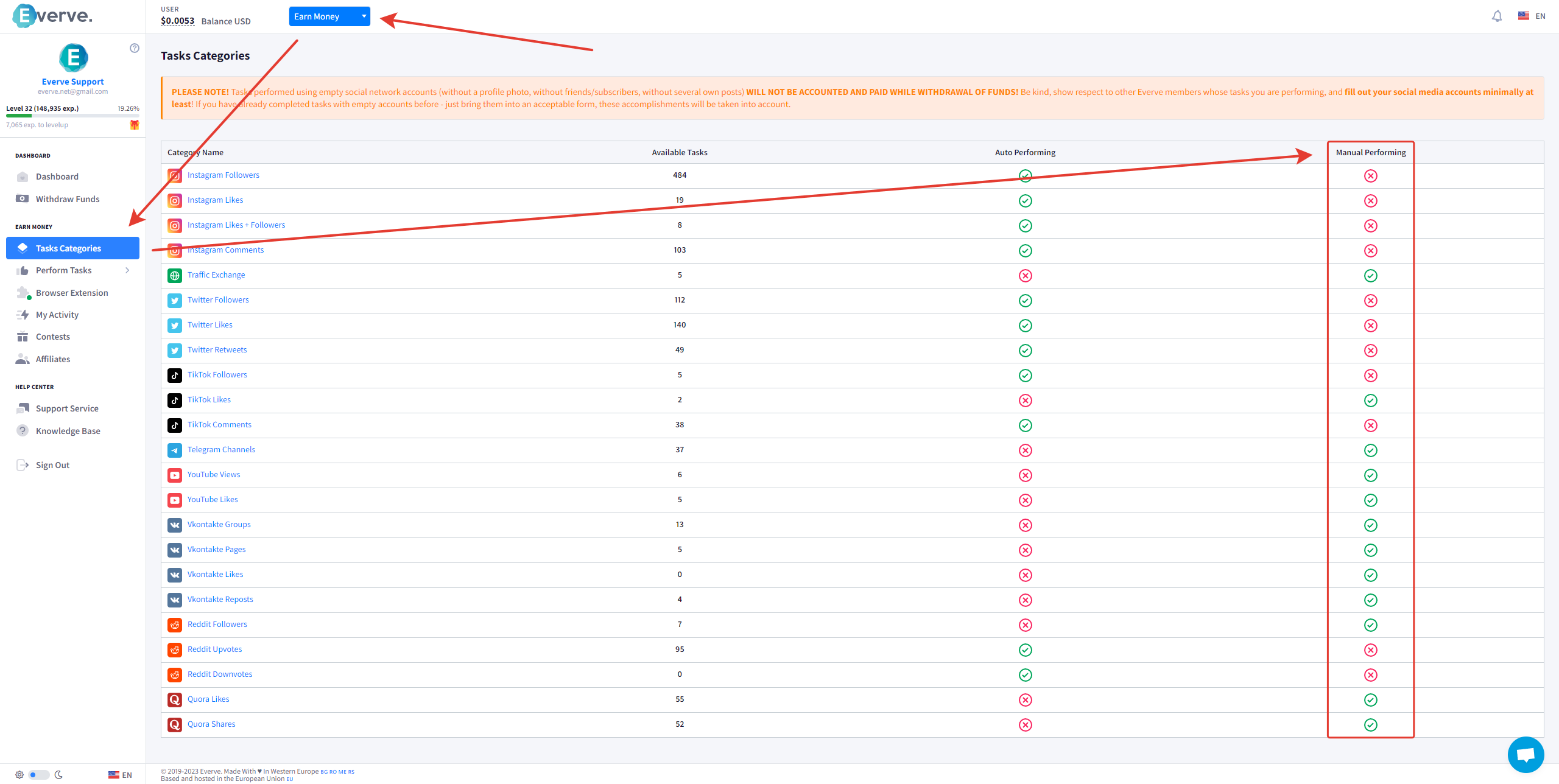Click Auto Performing check for Instagram Followers

coord(1025,176)
